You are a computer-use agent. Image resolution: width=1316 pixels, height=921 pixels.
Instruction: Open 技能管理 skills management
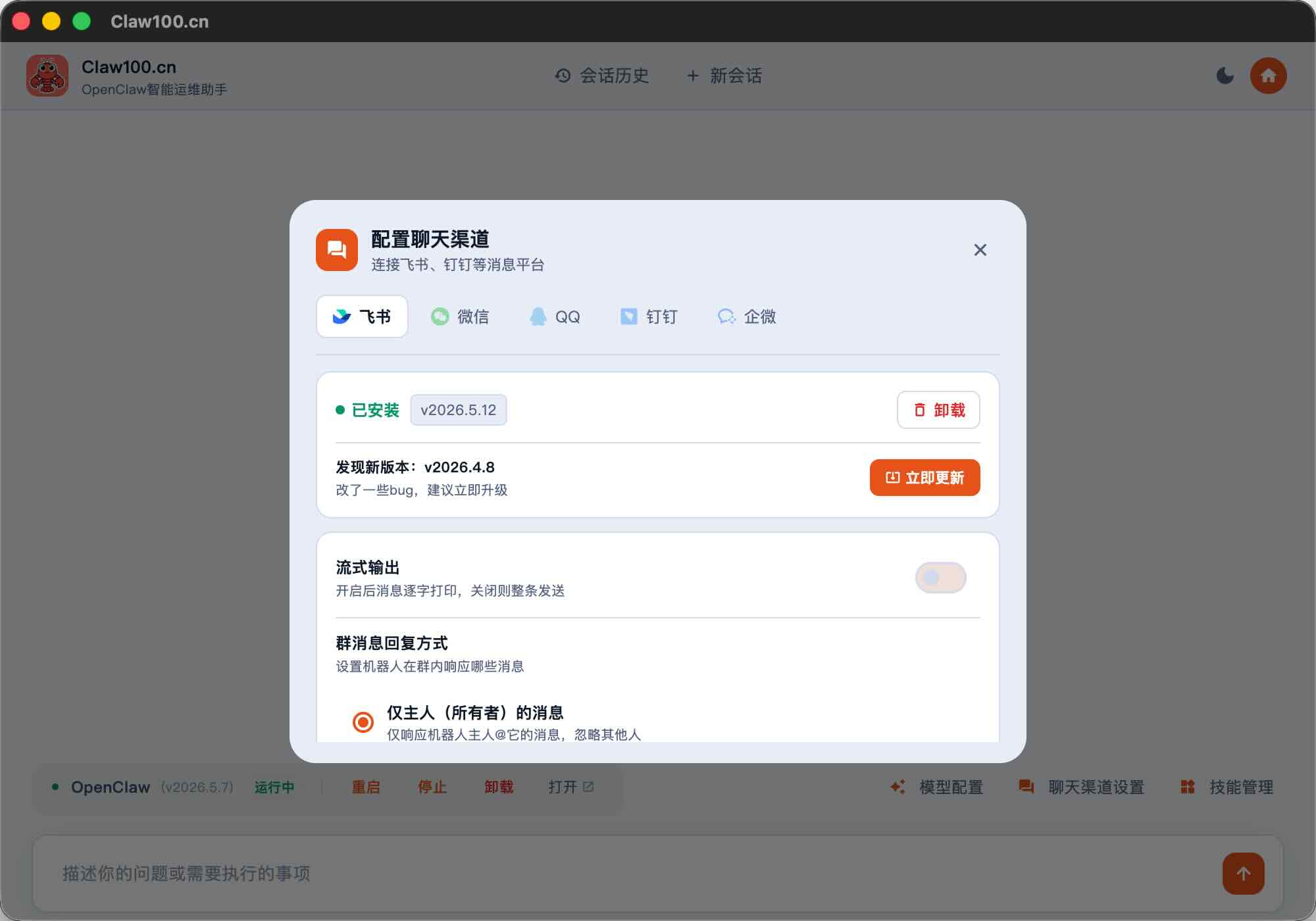pyautogui.click(x=1227, y=787)
